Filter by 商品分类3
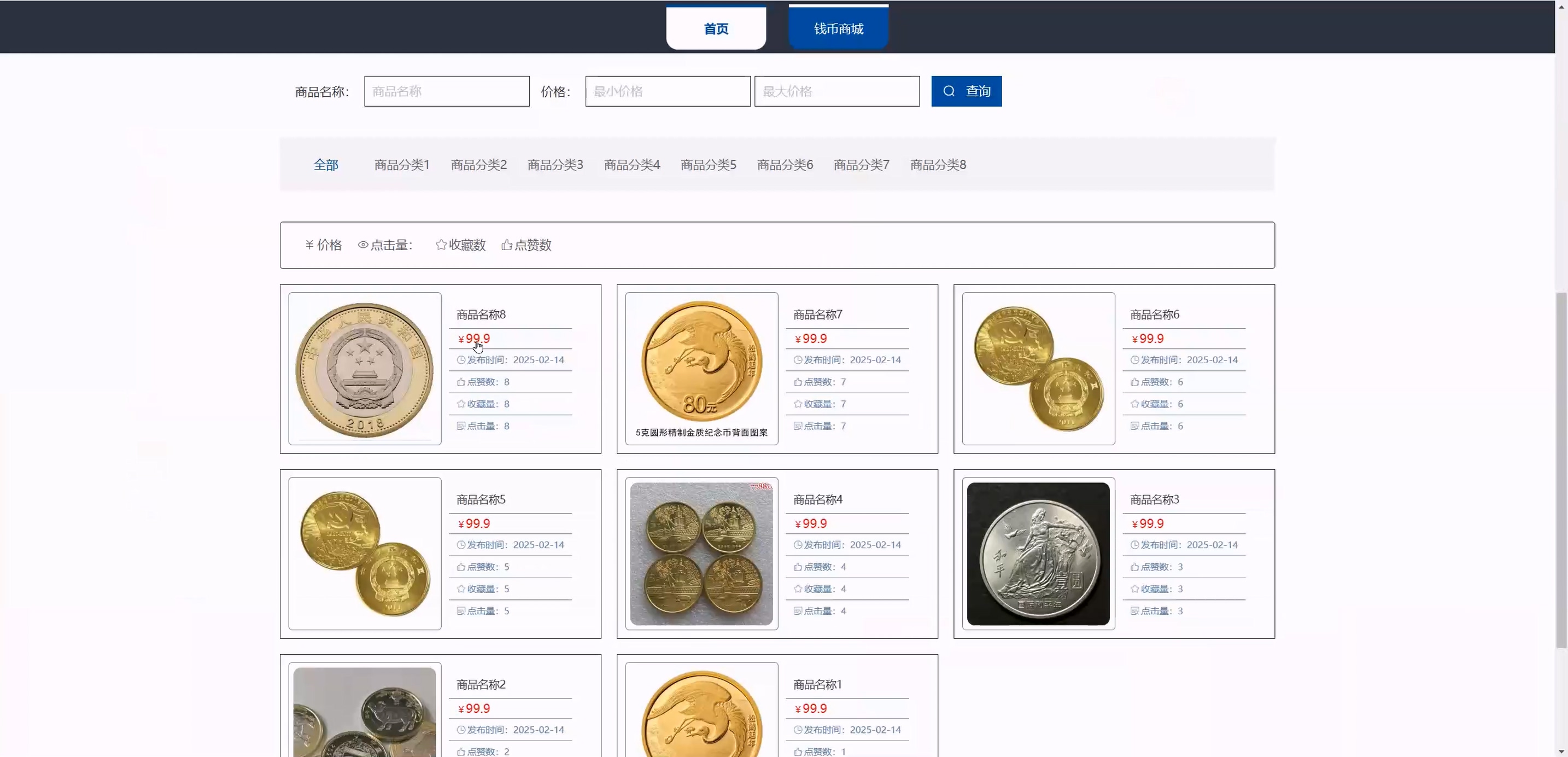This screenshot has width=1568, height=757. click(554, 165)
